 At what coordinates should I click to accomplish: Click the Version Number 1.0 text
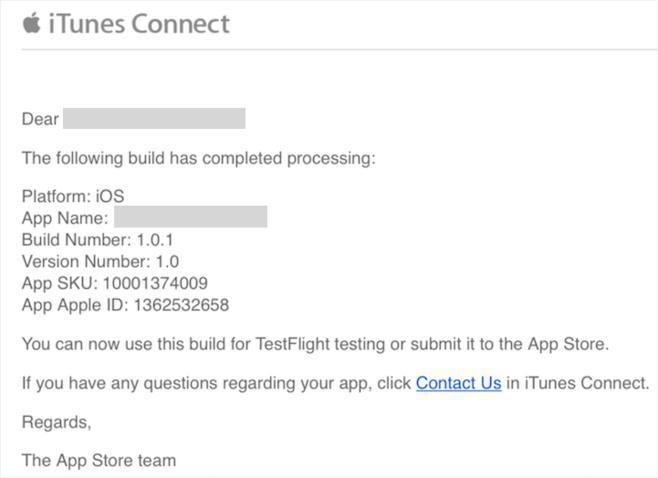[x=100, y=261]
